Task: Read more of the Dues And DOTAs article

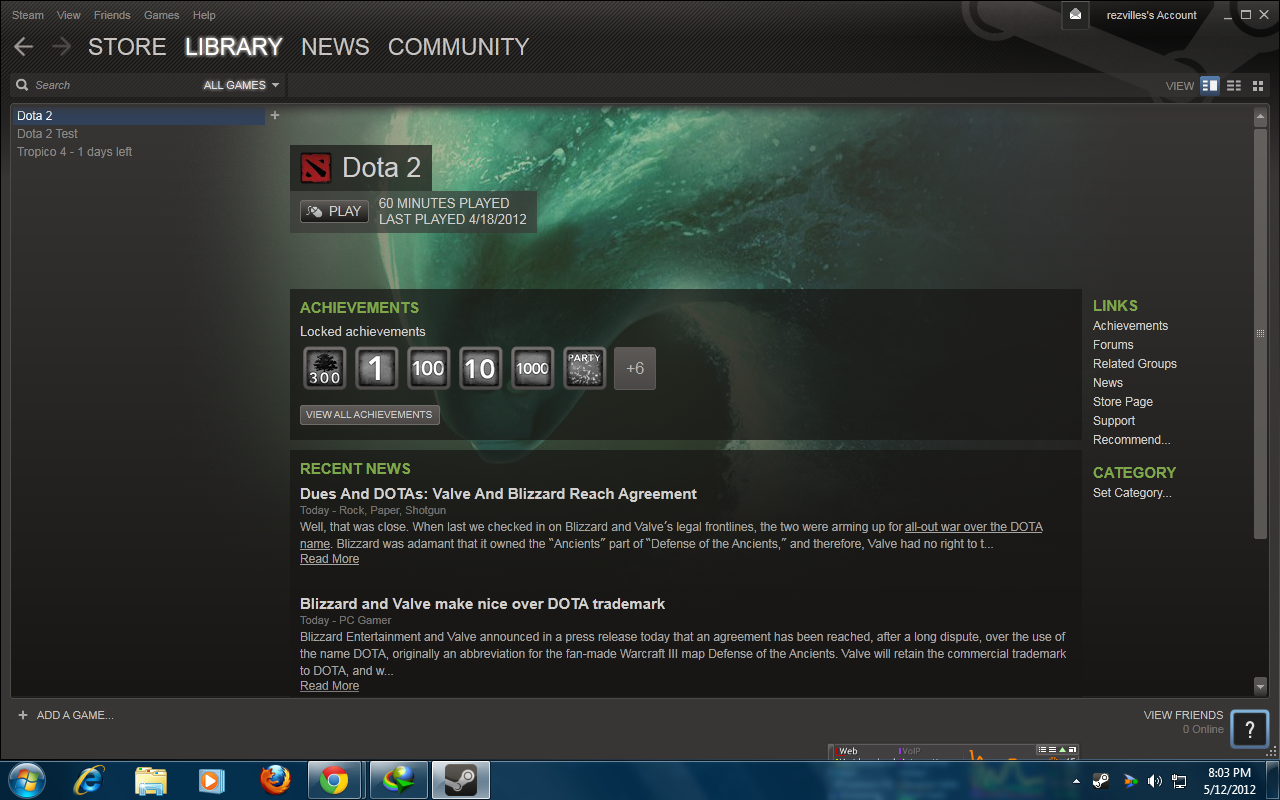Action: point(329,559)
